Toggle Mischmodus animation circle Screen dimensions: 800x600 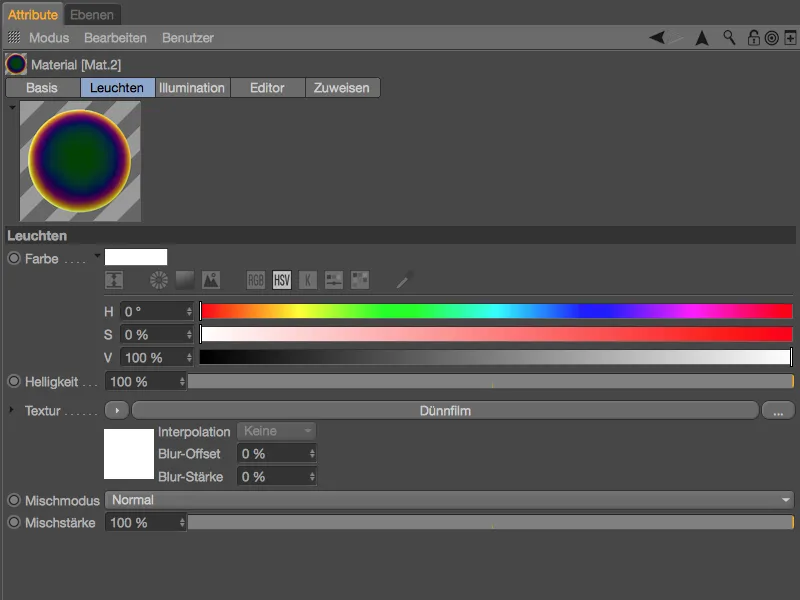14,500
